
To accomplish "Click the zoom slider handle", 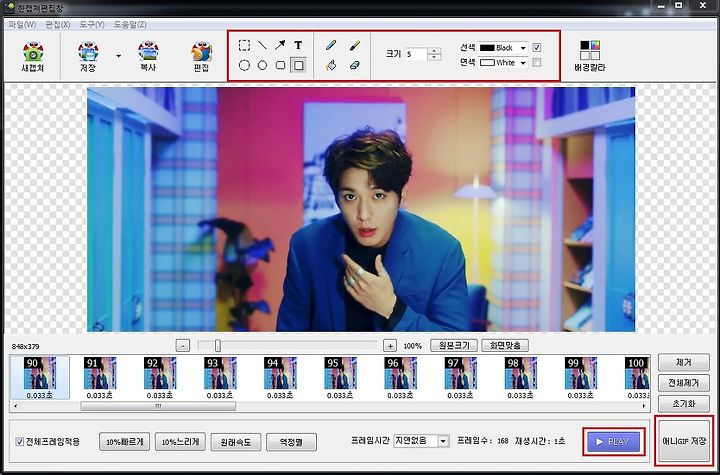I will coord(218,345).
